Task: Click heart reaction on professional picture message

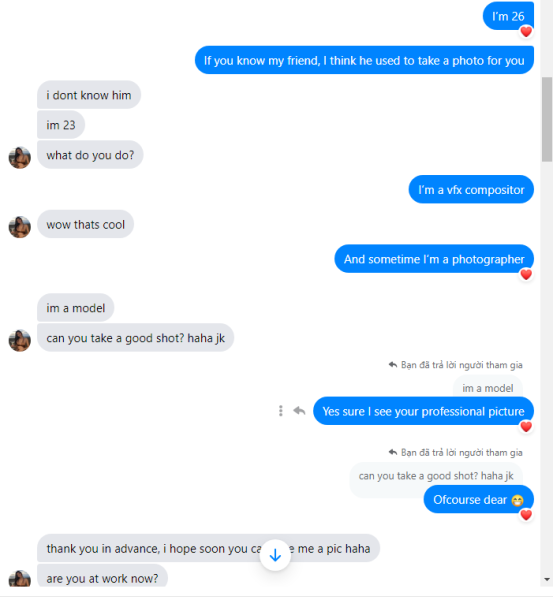Action: [526, 426]
